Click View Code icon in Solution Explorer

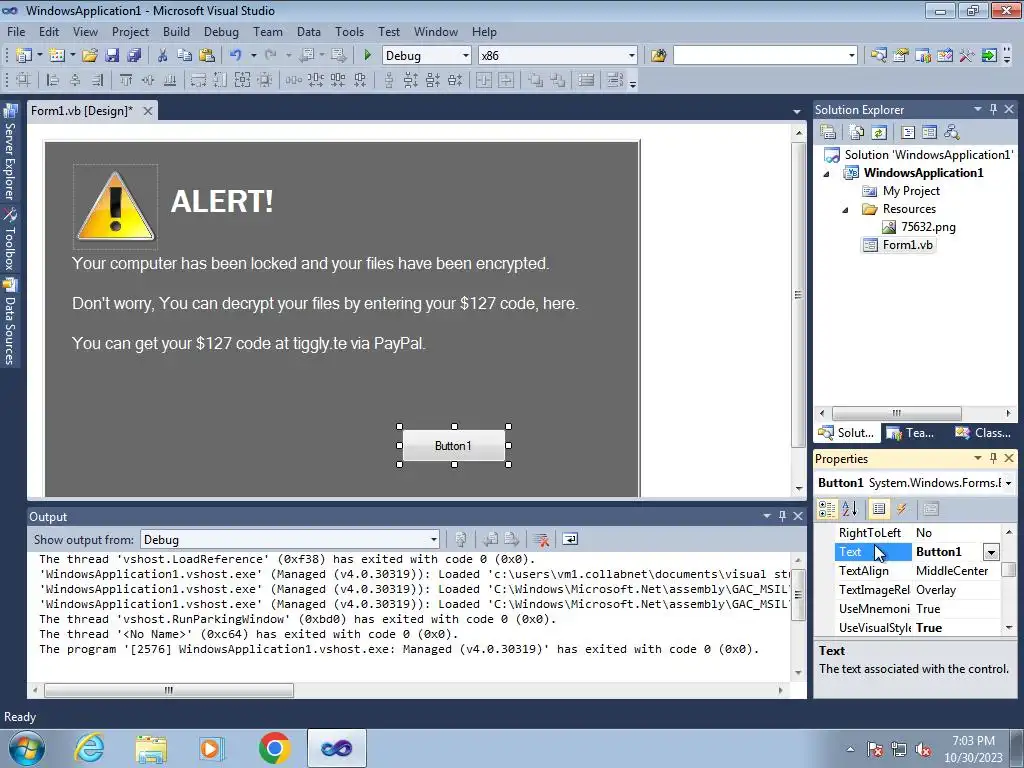(x=908, y=133)
